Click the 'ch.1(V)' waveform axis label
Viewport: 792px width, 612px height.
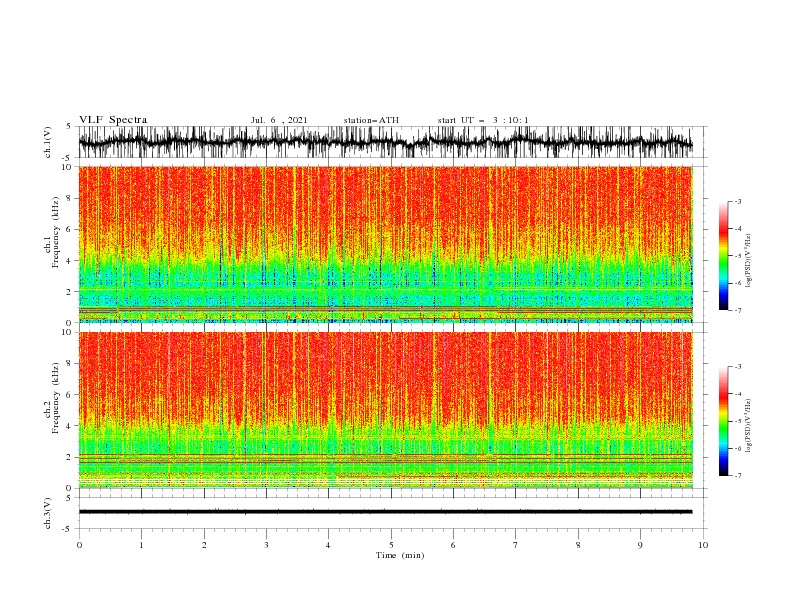[x=48, y=142]
